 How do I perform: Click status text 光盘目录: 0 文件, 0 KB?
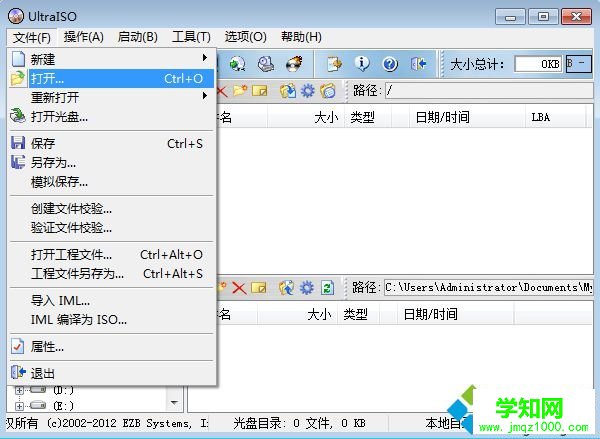click(x=299, y=423)
